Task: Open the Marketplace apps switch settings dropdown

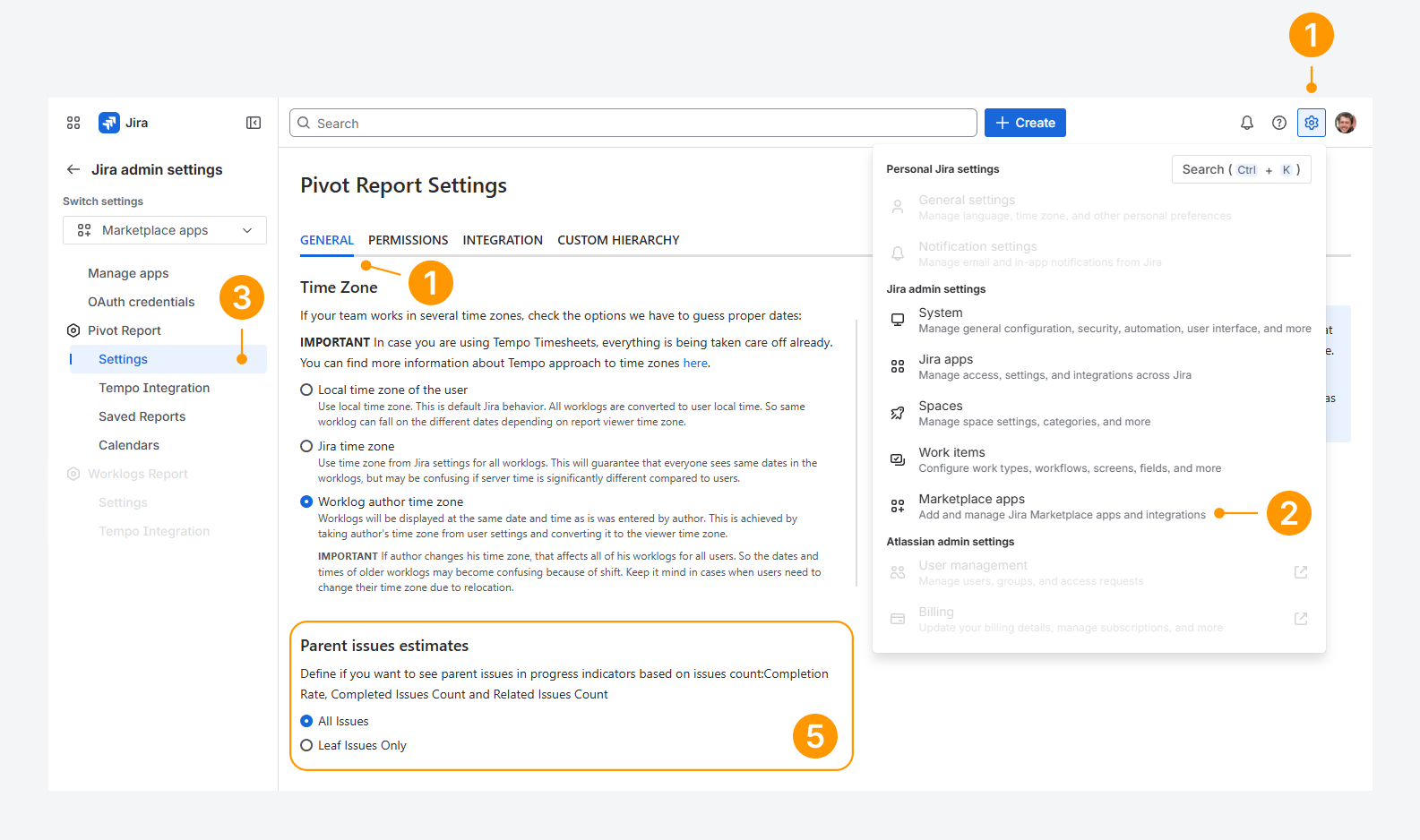Action: (165, 230)
